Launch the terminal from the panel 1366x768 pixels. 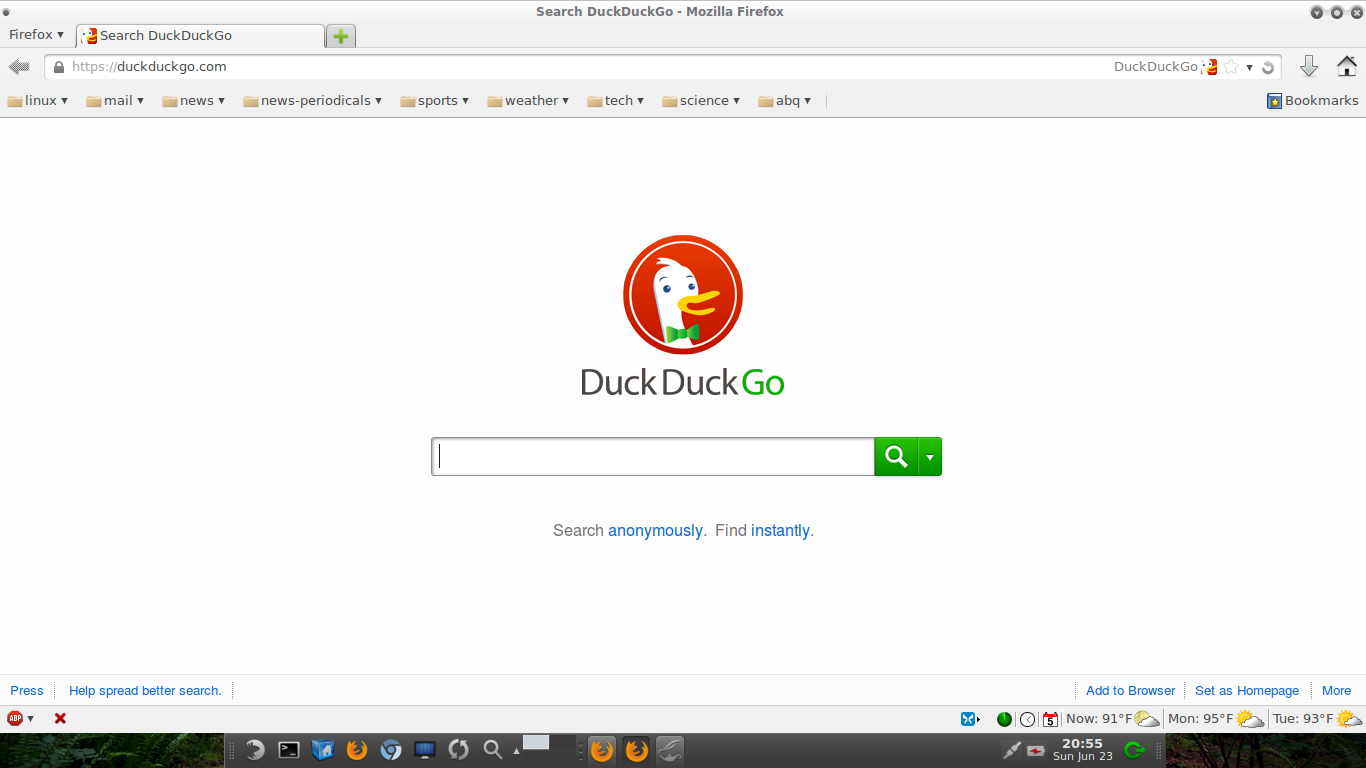(289, 750)
